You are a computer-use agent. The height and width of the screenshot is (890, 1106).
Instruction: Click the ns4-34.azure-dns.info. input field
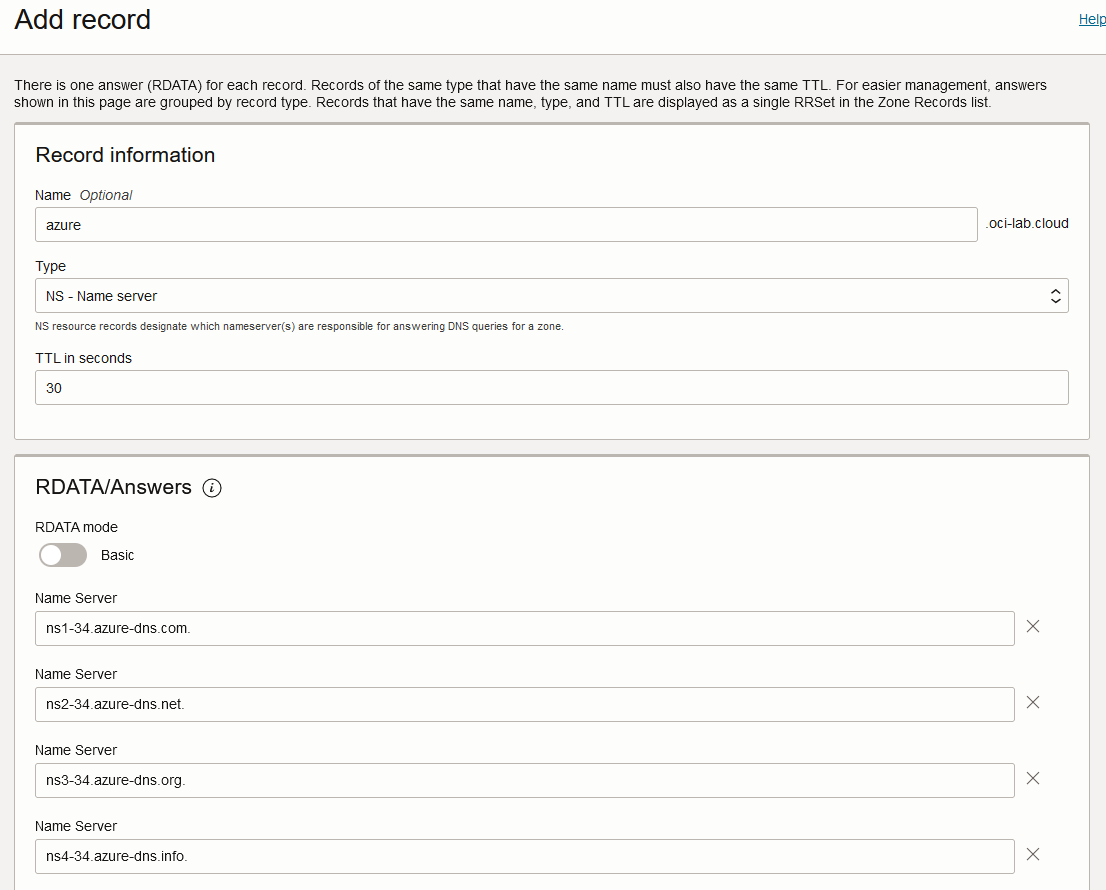tap(524, 857)
